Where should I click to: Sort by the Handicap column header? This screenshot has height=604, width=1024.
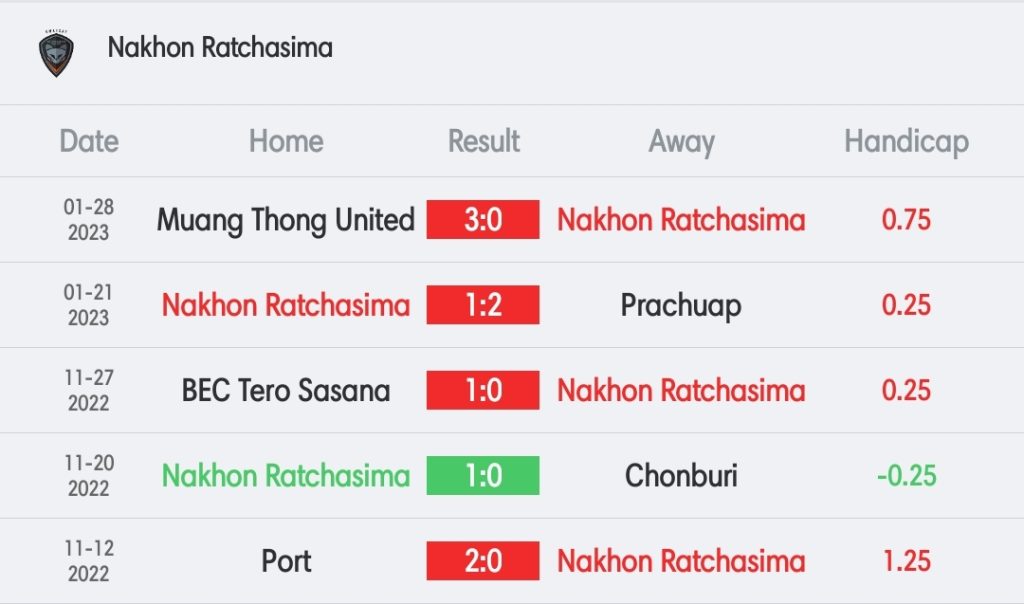(906, 141)
